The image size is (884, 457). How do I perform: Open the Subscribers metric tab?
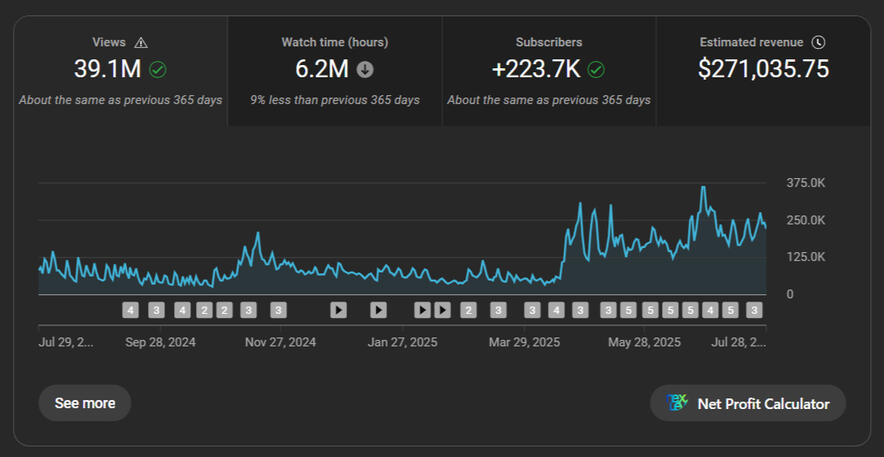coord(549,70)
